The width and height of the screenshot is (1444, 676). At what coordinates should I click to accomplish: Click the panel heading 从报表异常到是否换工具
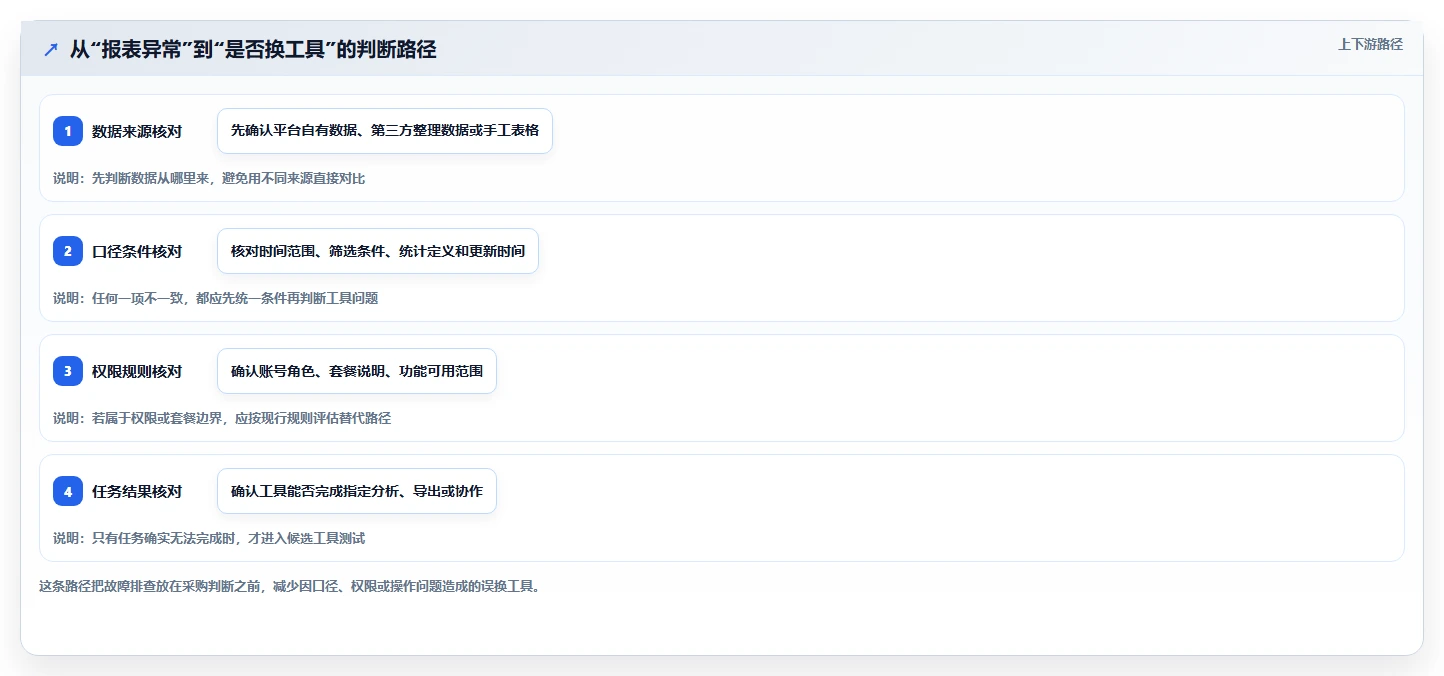[253, 49]
